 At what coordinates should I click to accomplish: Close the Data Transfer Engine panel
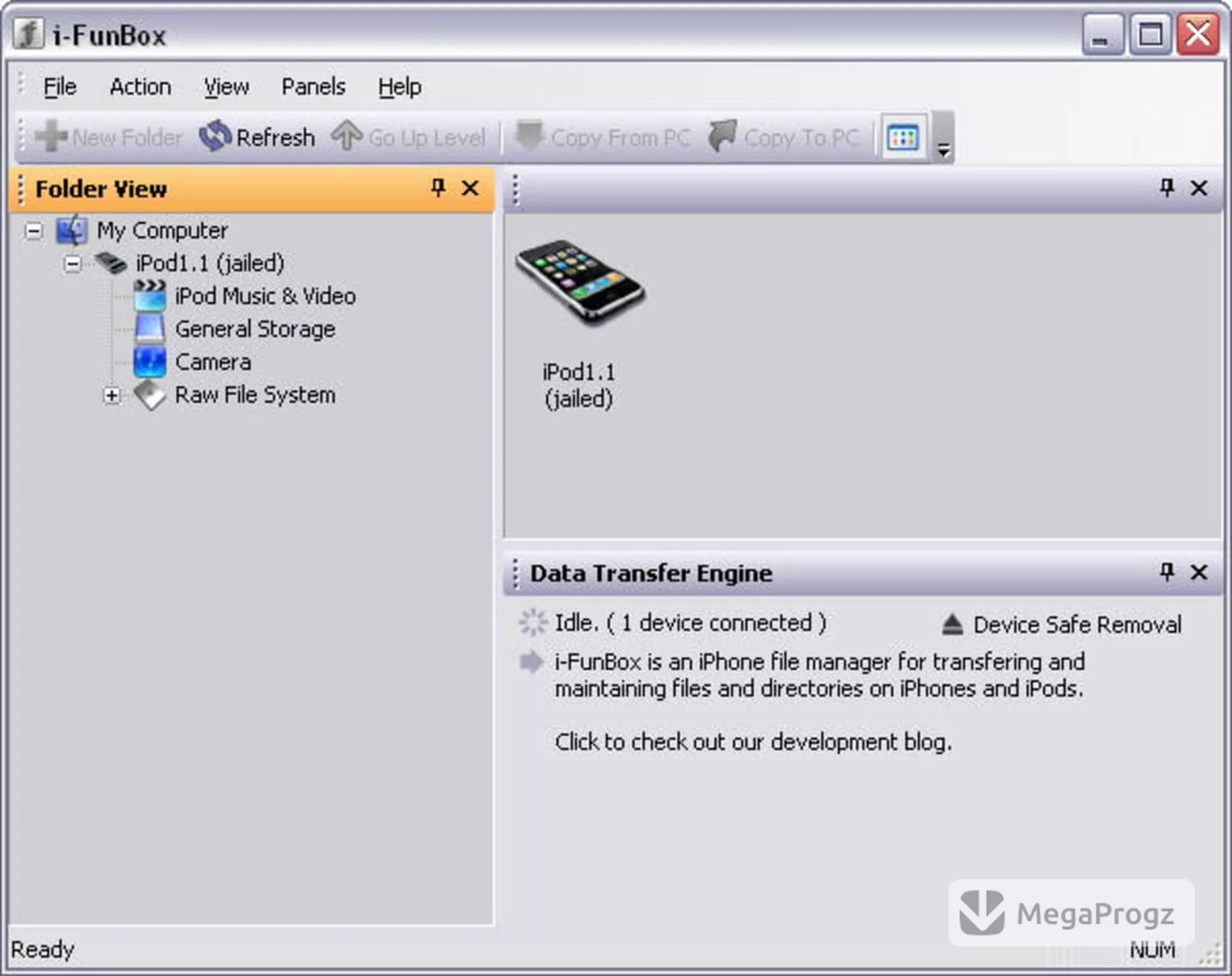click(x=1199, y=572)
